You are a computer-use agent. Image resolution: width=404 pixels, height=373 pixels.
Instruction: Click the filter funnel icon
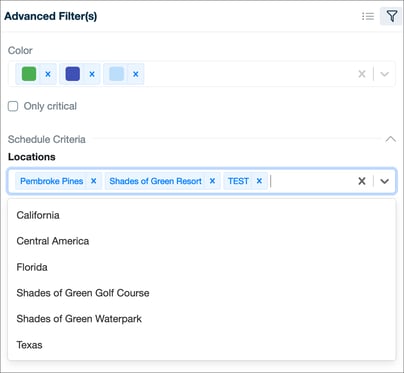tap(392, 16)
